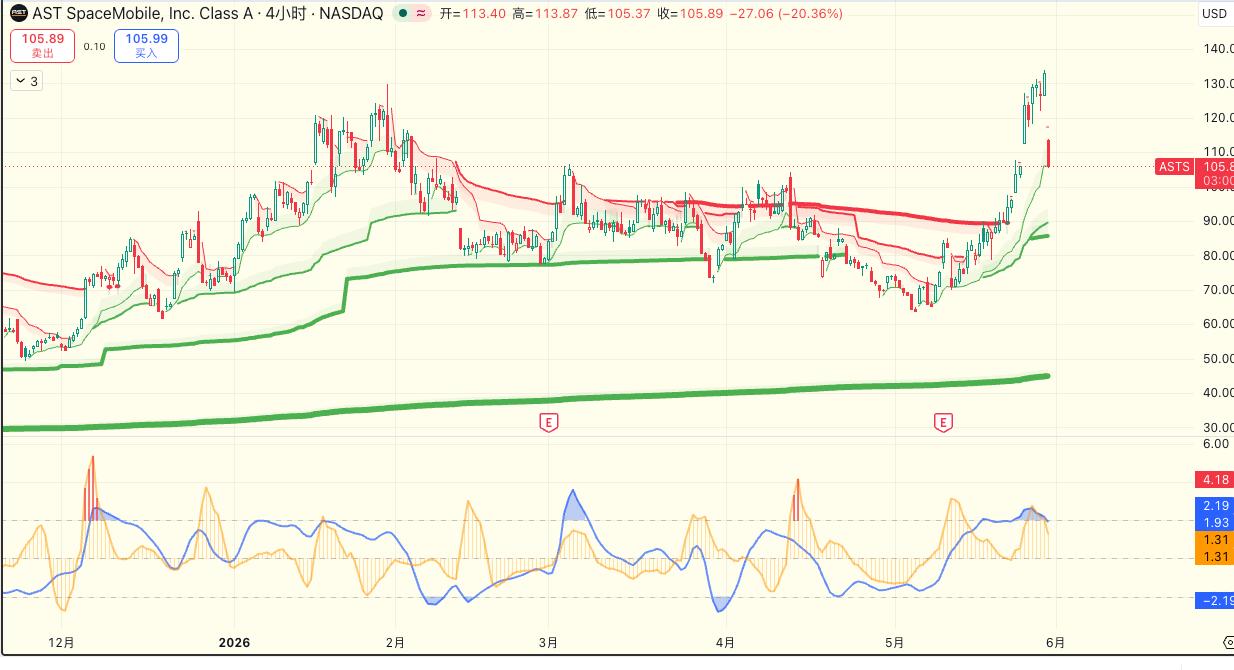Click the pink approximate-data indicator icon
The width and height of the screenshot is (1234, 670).
[x=422, y=14]
